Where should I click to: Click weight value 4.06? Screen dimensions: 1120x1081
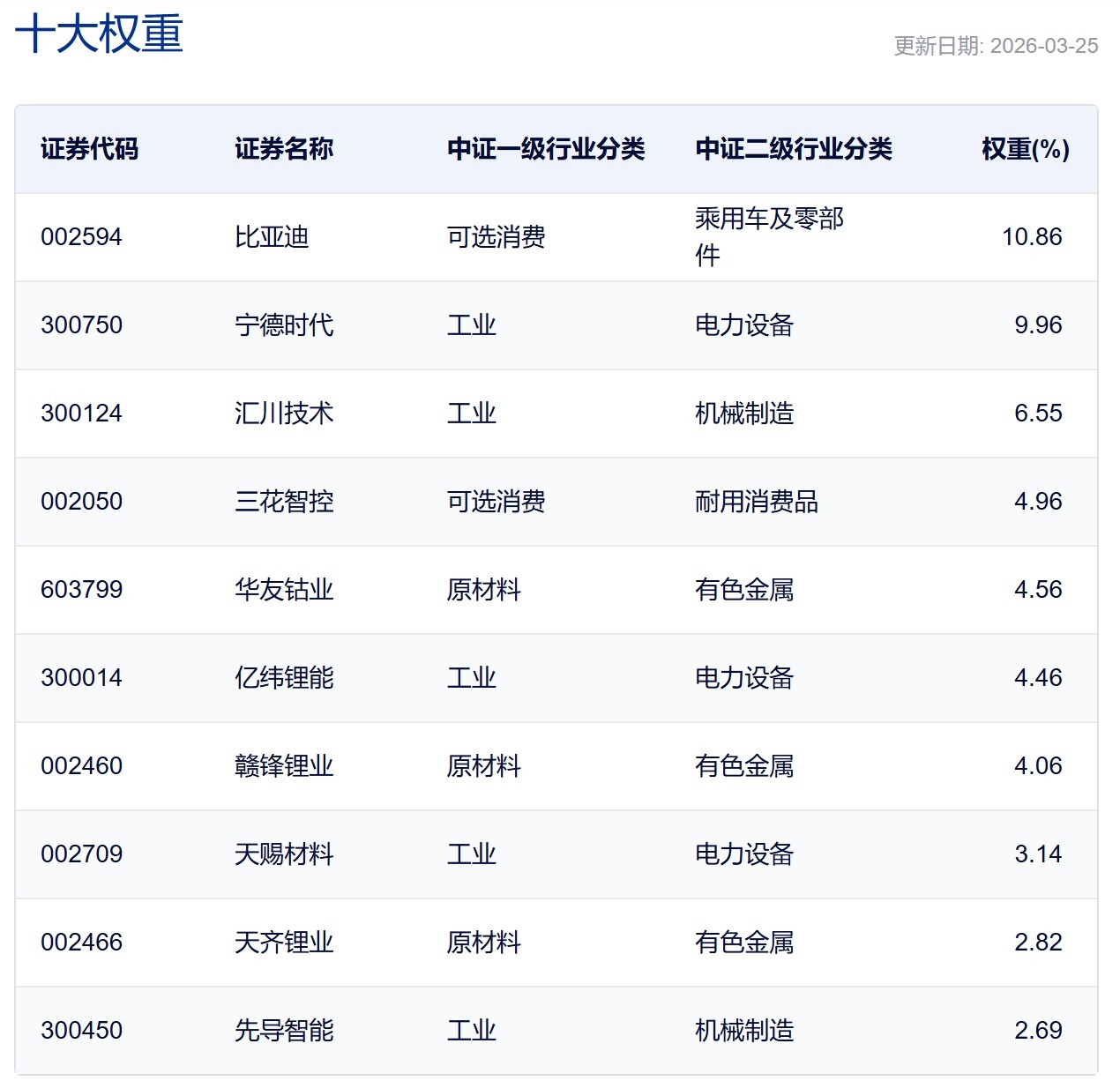(1038, 766)
